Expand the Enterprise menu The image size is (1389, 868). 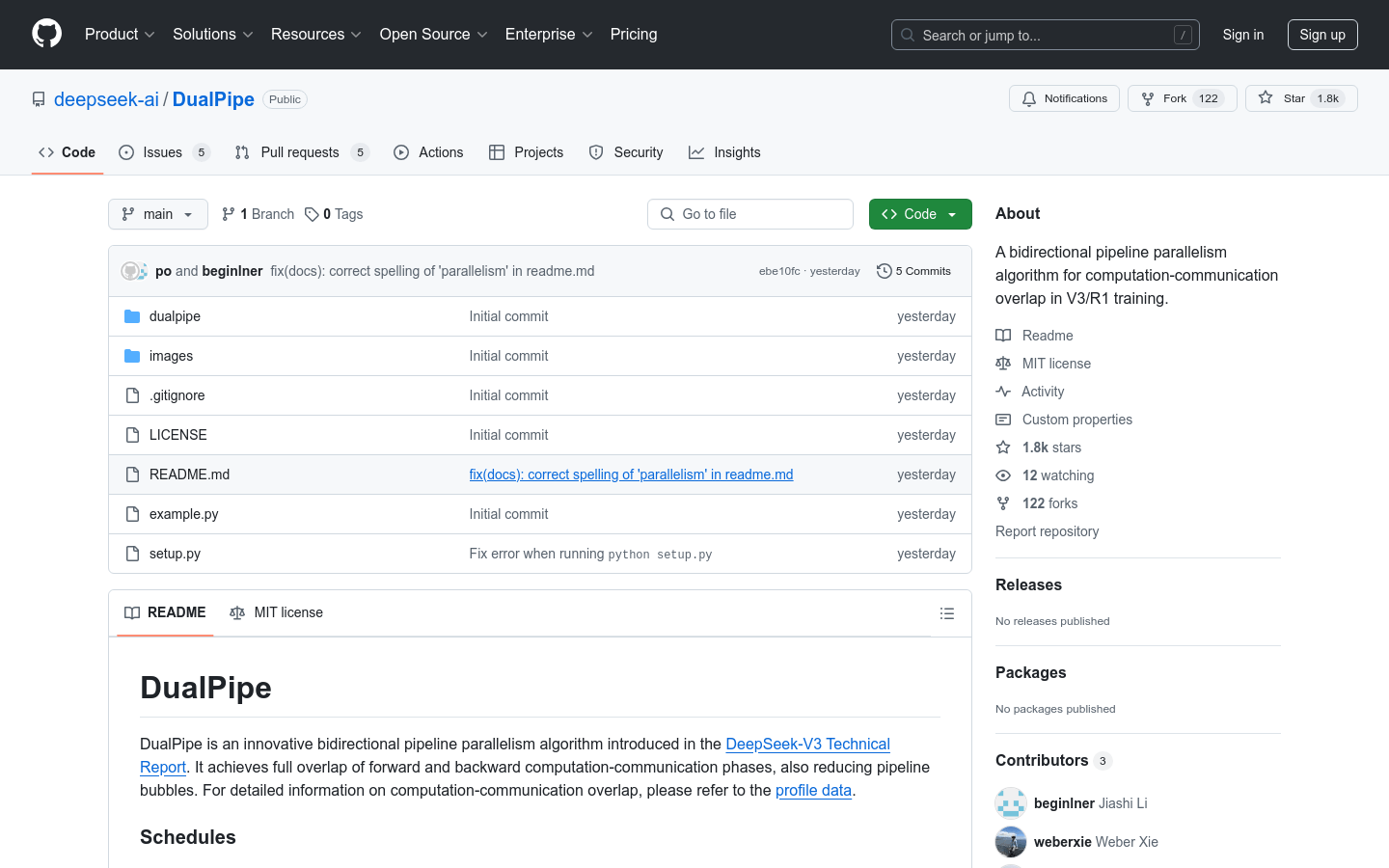549,34
